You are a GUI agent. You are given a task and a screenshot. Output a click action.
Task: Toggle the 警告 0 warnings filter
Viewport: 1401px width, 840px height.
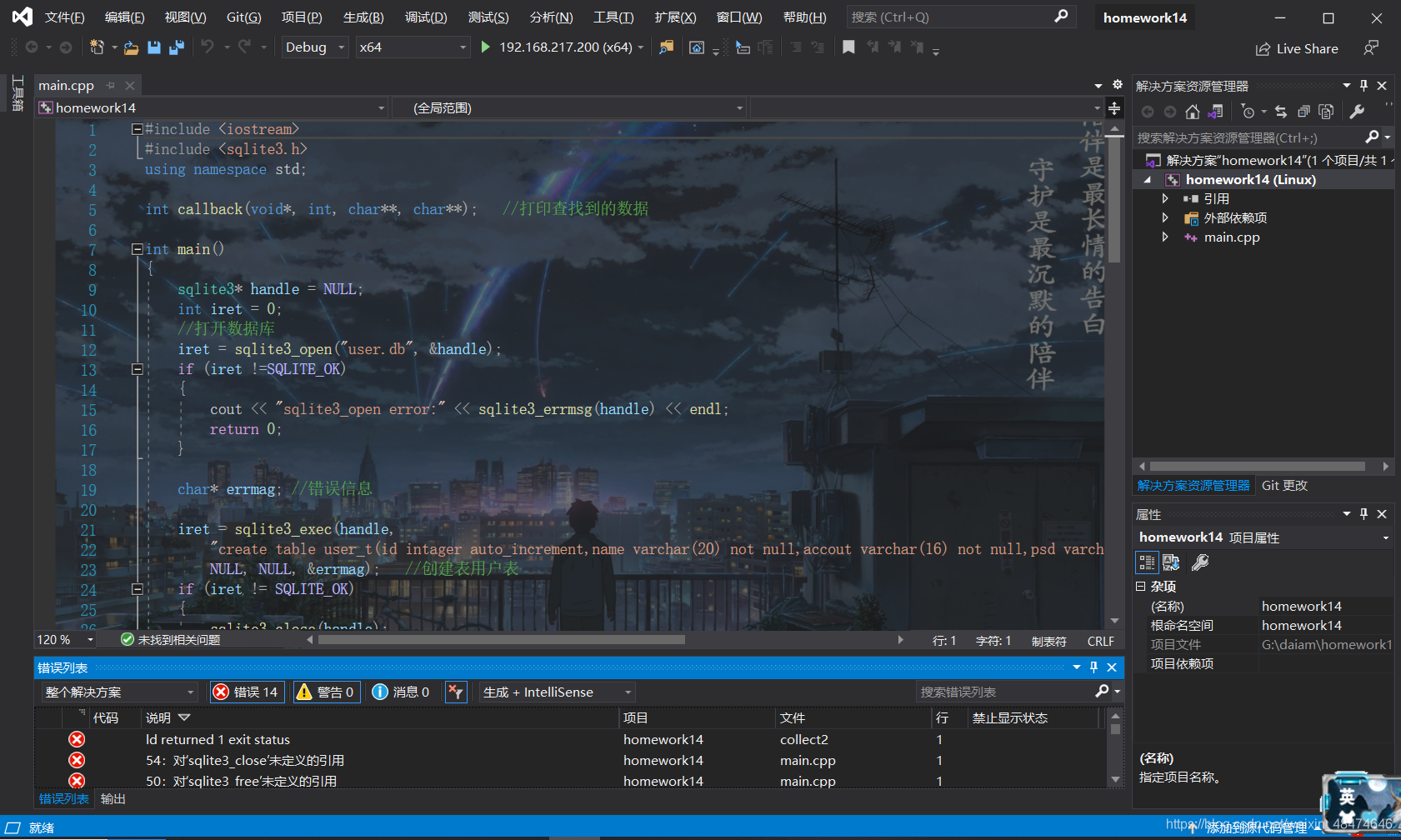click(x=327, y=692)
